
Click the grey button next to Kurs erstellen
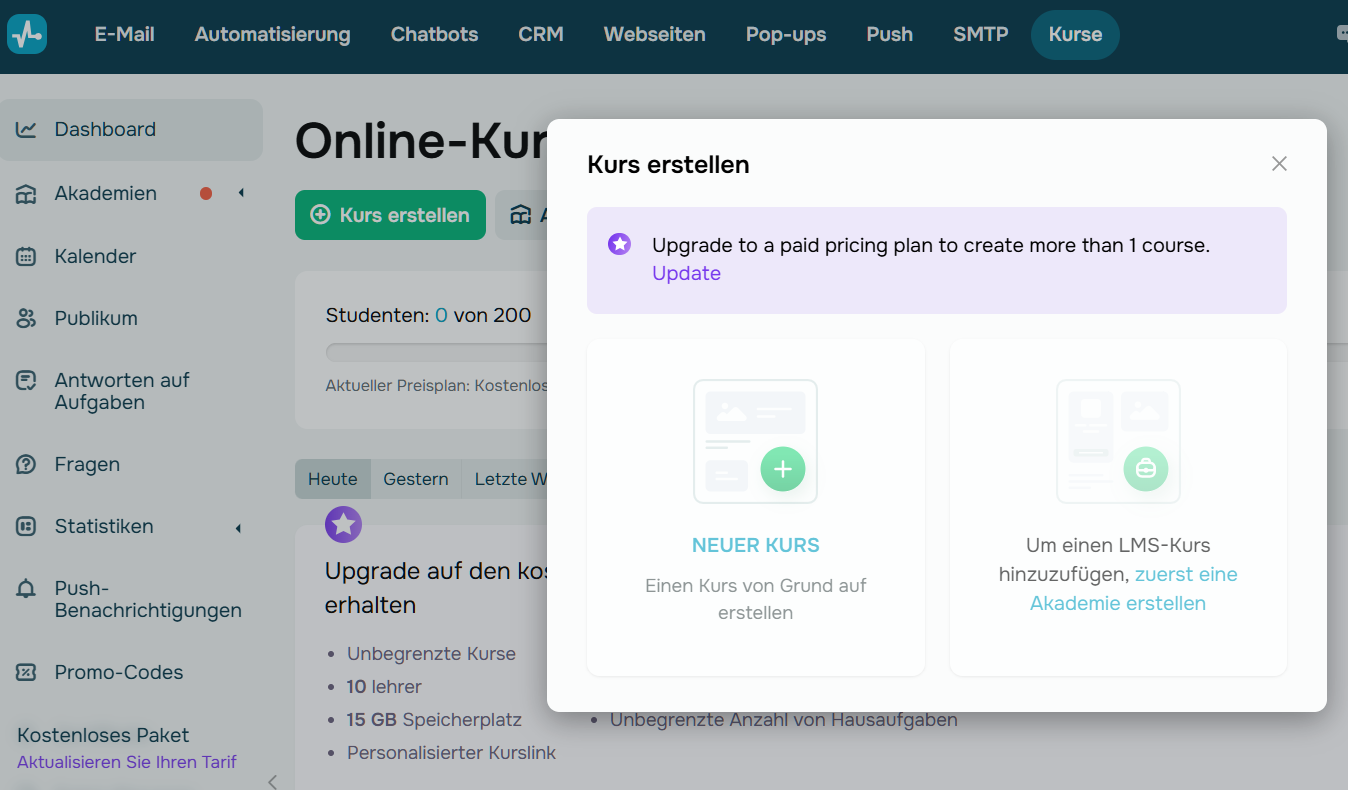click(521, 215)
